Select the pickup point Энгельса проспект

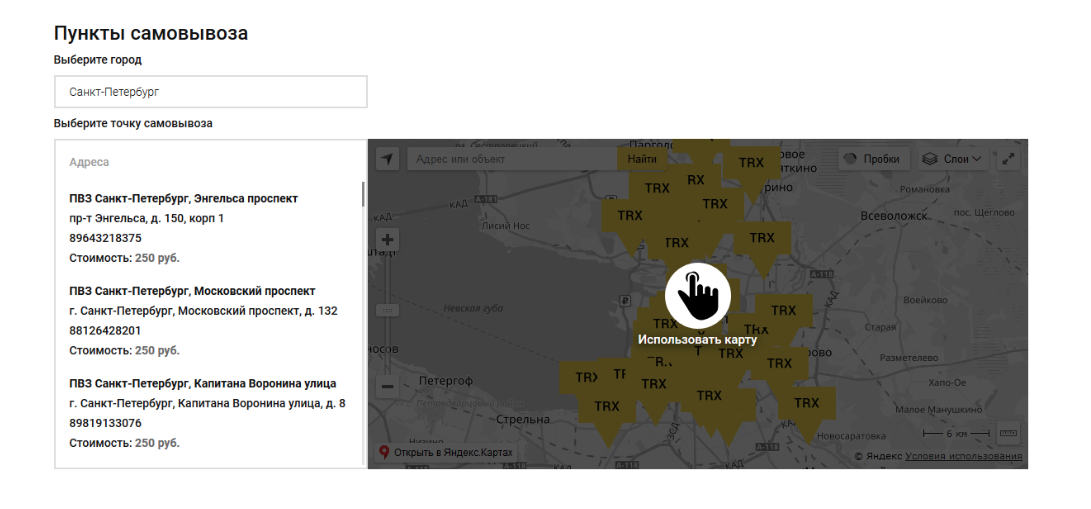(184, 198)
